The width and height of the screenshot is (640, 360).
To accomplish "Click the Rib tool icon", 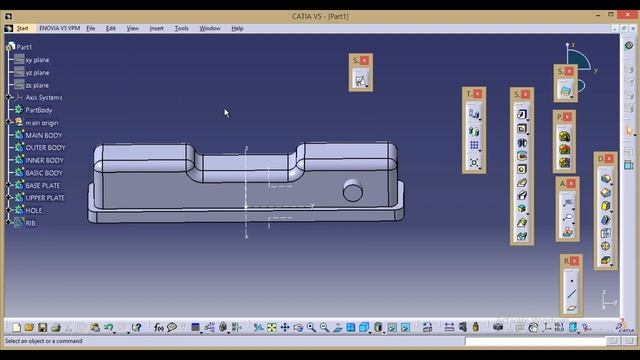I will coord(522,182).
